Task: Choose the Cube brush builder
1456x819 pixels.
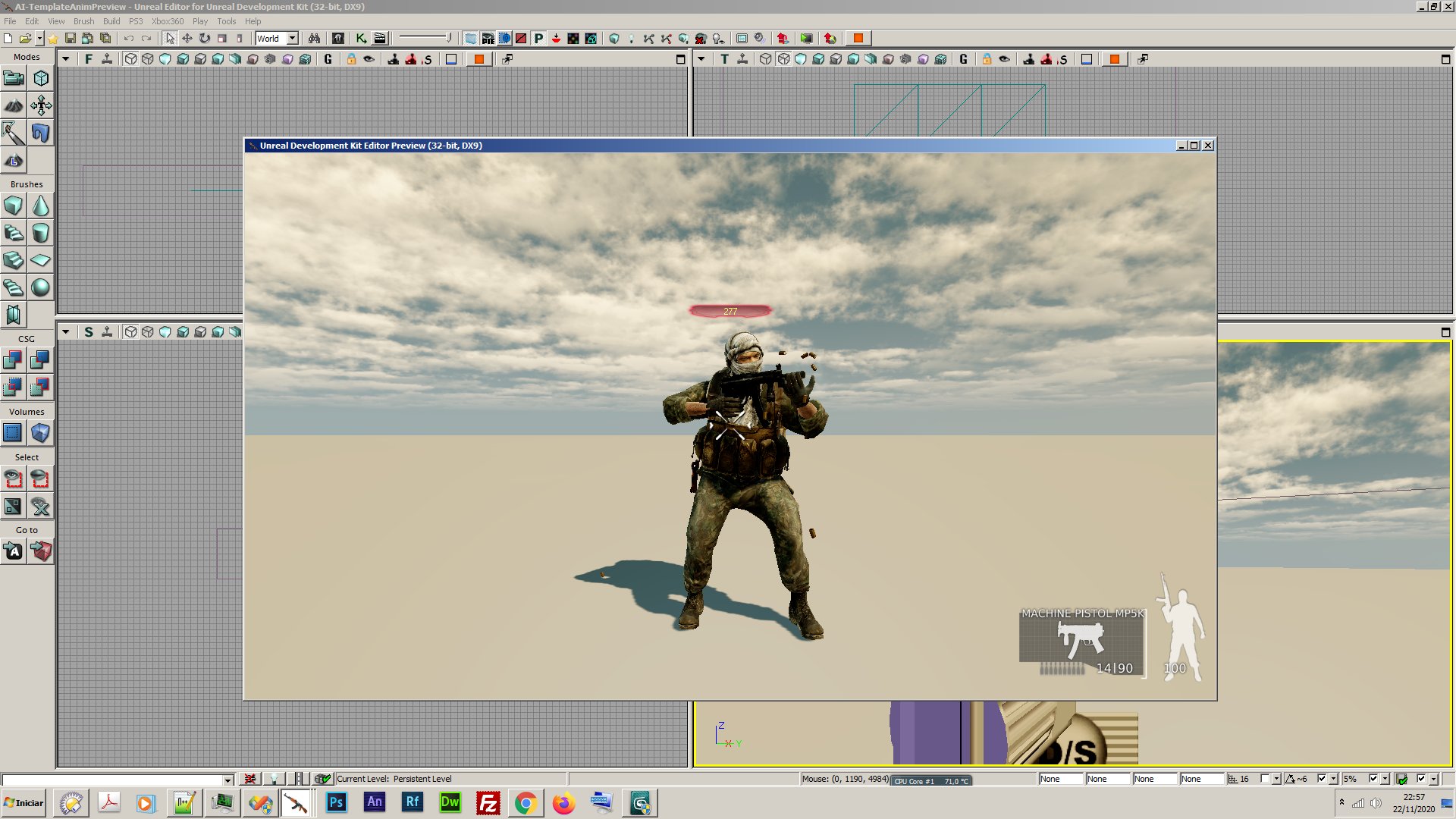Action: pos(14,206)
